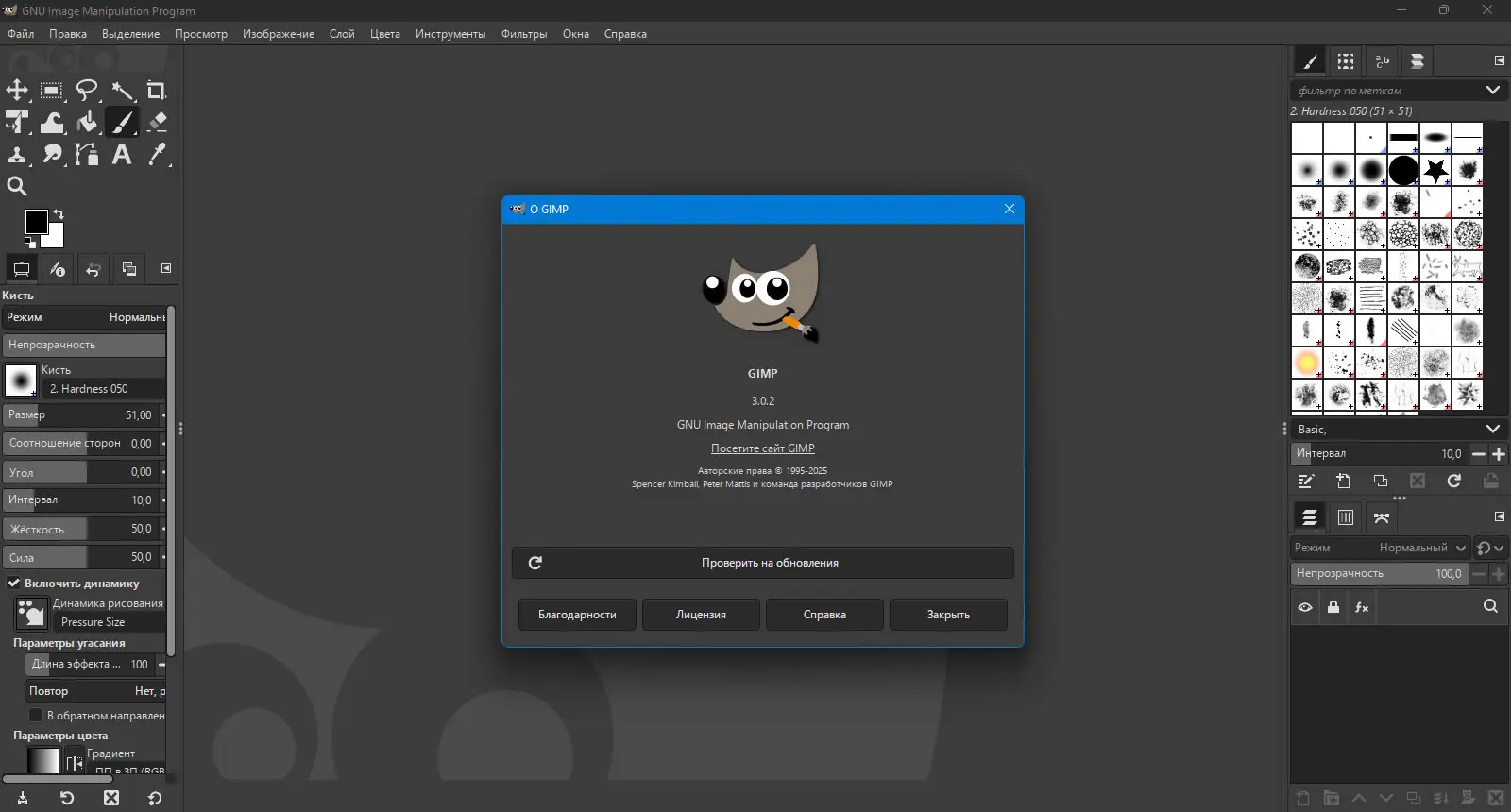Select the Clone stamp tool
This screenshot has height=812, width=1511.
17,155
